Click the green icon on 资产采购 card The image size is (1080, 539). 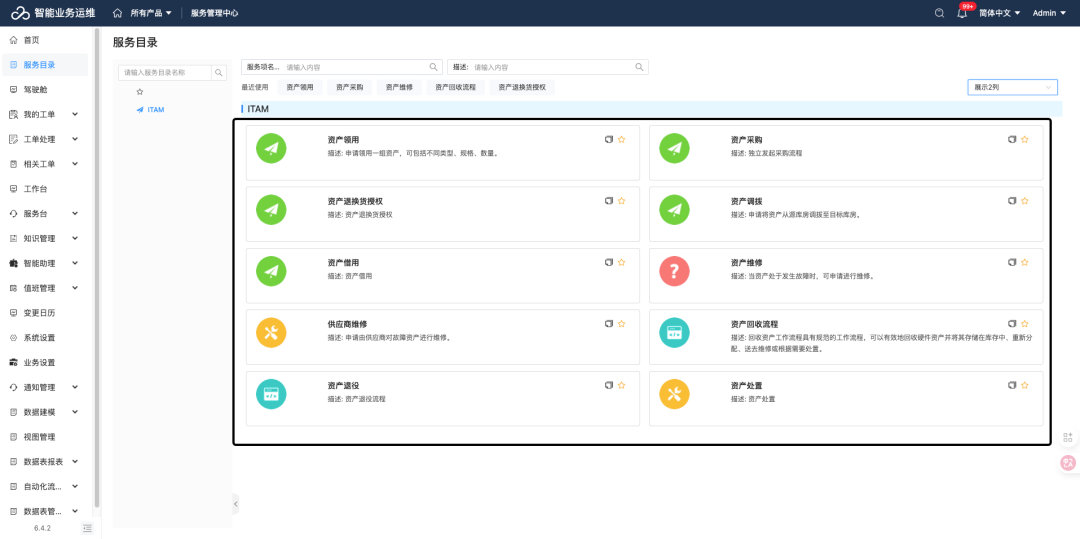tap(674, 148)
